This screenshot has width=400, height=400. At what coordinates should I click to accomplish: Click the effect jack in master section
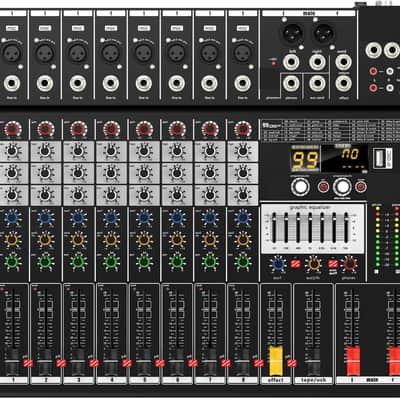344,83
